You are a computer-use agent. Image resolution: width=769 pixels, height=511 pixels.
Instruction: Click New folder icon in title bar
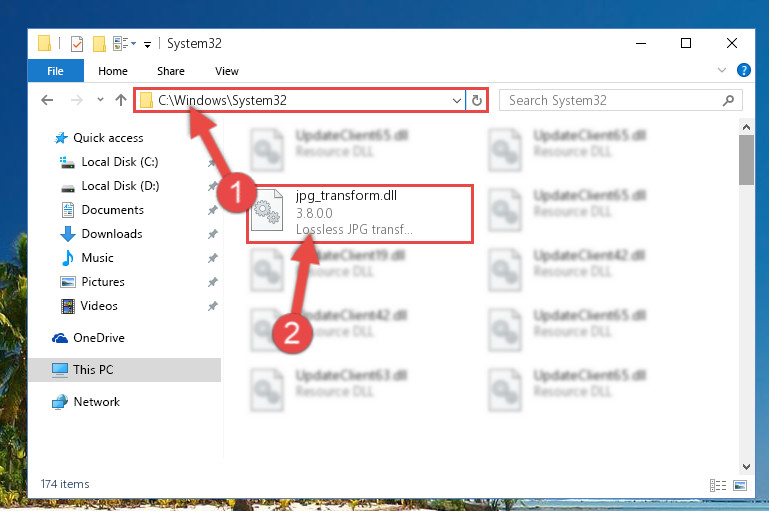click(x=99, y=44)
